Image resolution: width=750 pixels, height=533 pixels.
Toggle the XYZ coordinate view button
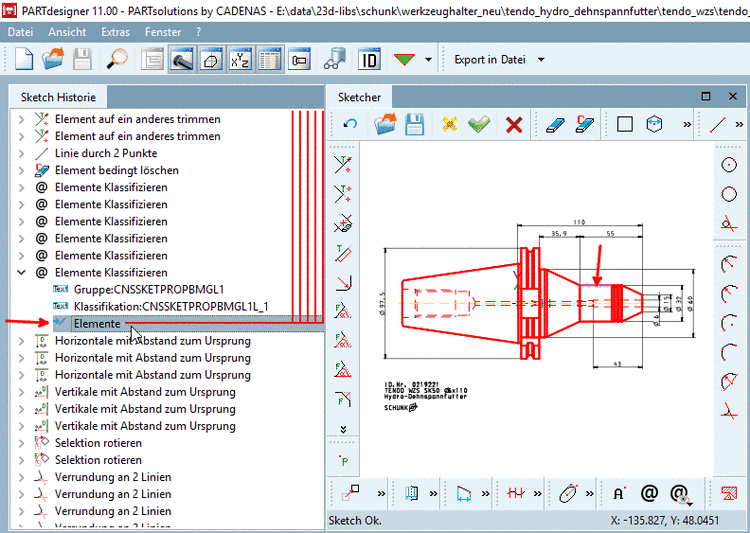(x=240, y=60)
